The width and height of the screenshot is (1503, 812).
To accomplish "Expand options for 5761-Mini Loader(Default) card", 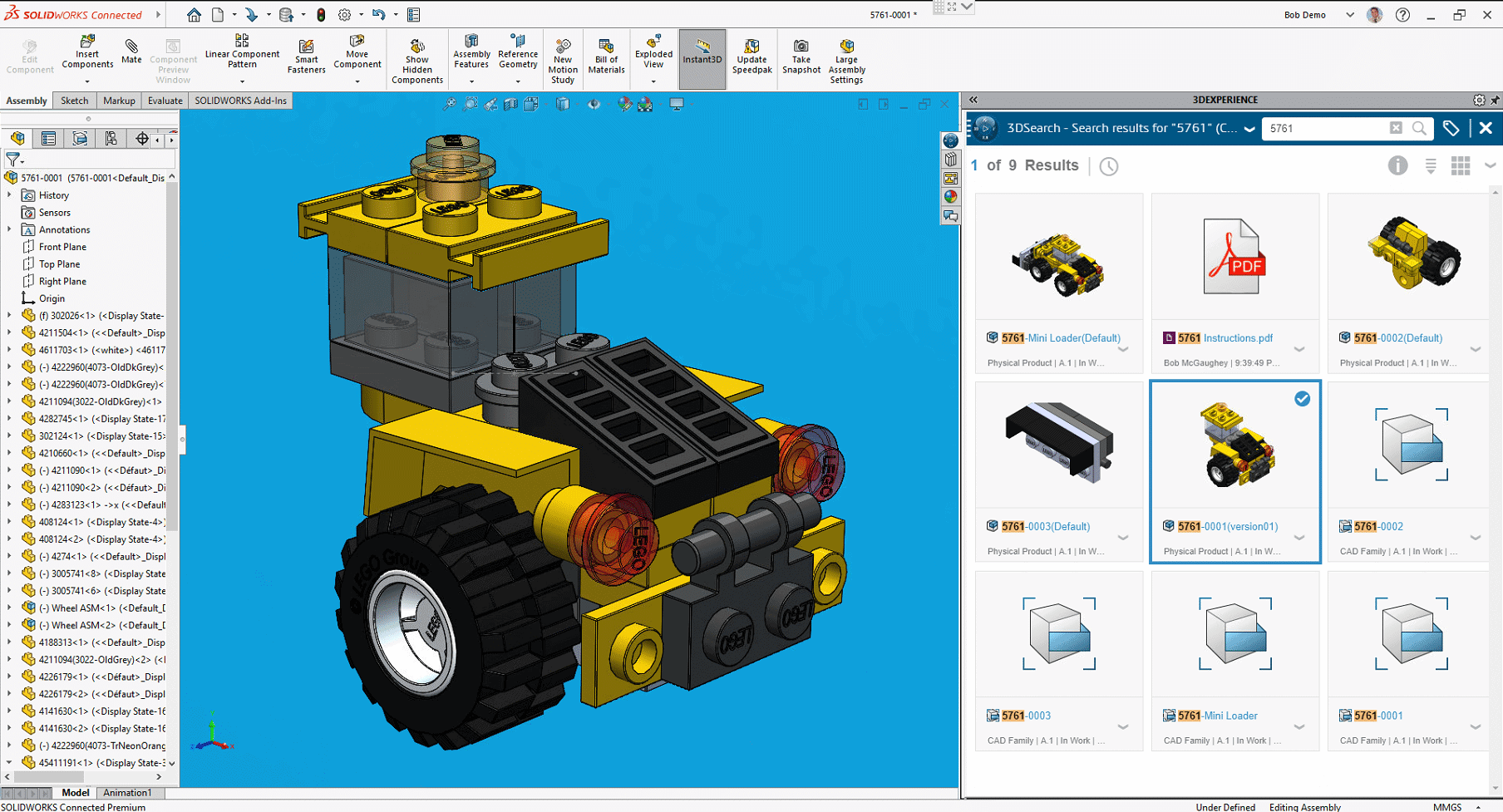I will point(1123,350).
